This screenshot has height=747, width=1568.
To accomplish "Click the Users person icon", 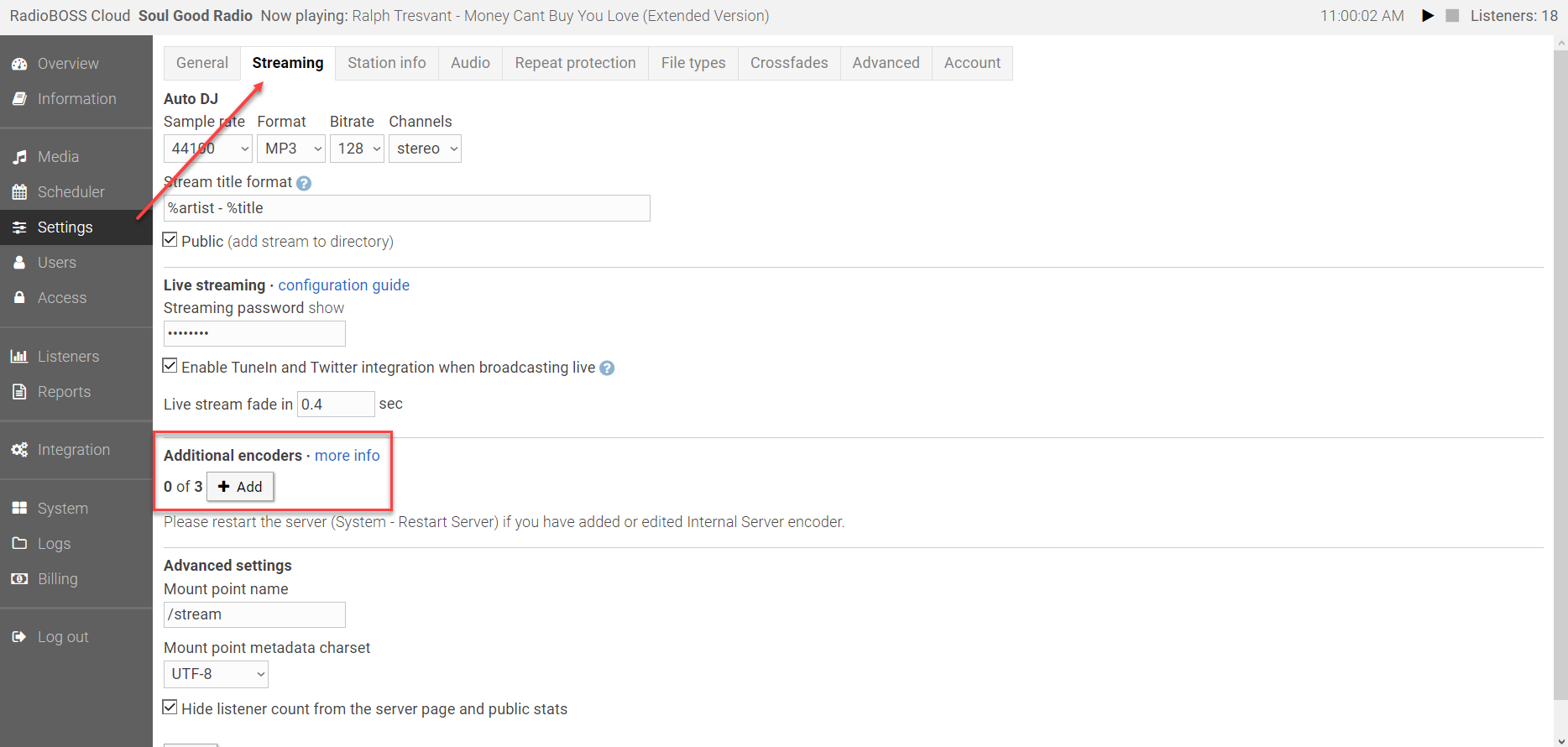I will click(19, 263).
